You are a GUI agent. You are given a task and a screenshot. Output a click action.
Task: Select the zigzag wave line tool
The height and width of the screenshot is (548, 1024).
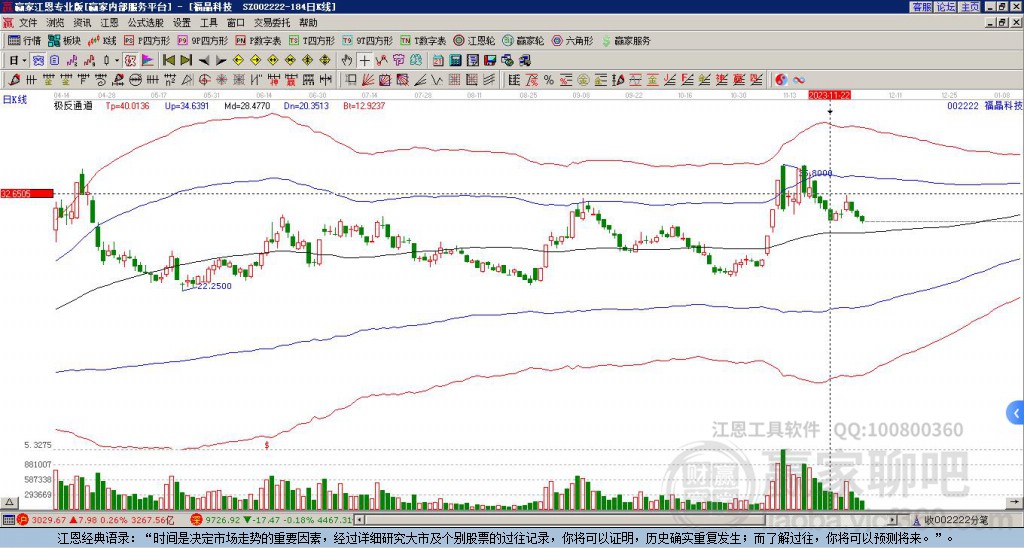coord(437,80)
